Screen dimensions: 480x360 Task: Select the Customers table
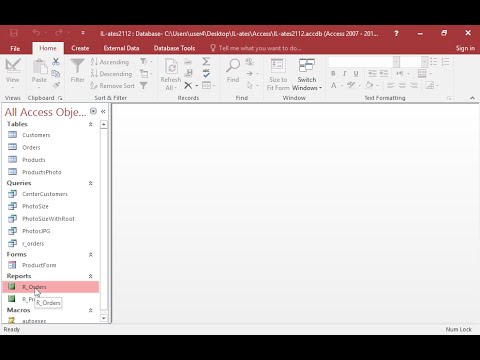[51, 135]
